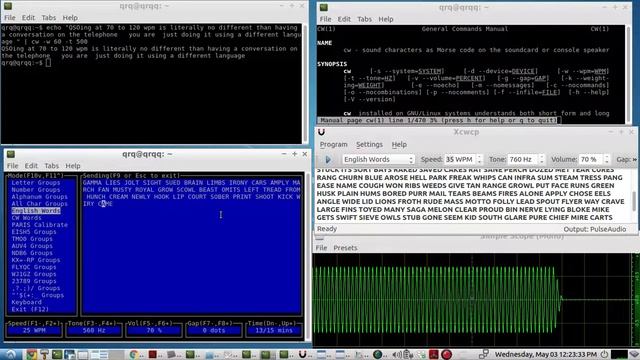Click the 13/15 mins time box in cwcp

pyautogui.click(x=273, y=330)
